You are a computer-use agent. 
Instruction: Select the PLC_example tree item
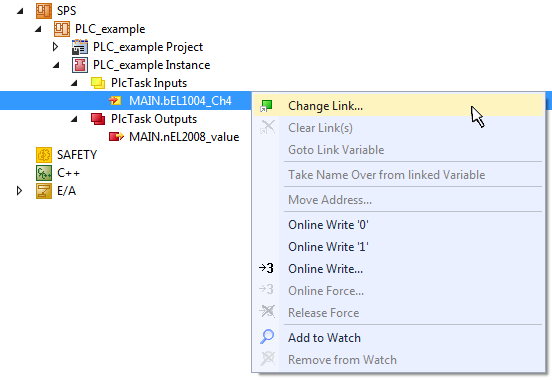(x=110, y=29)
